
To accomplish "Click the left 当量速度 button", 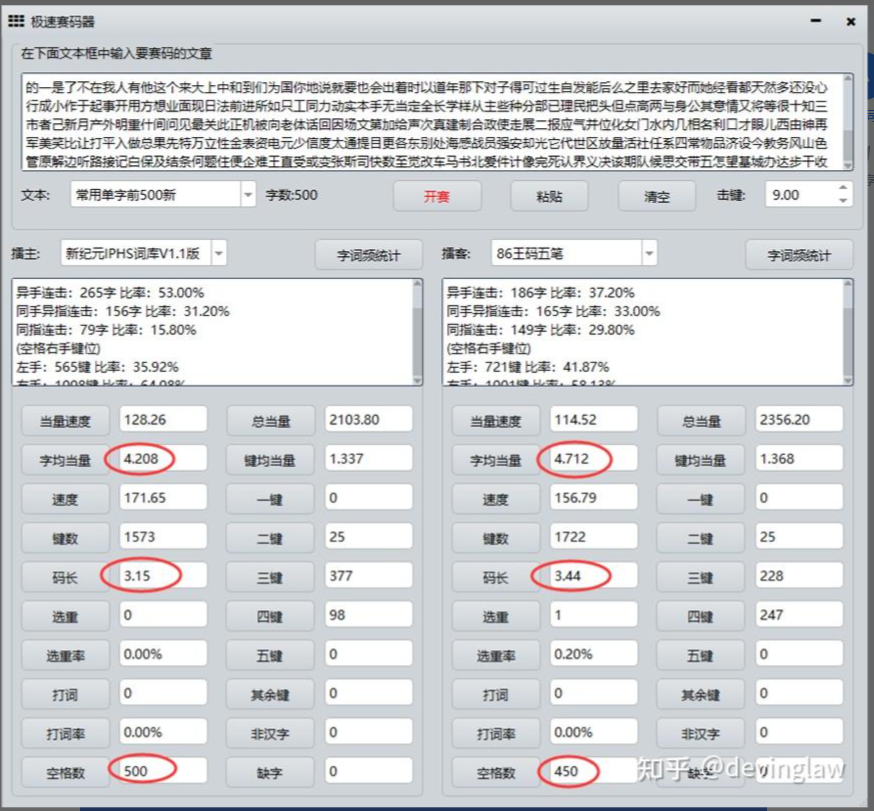I will coord(64,421).
